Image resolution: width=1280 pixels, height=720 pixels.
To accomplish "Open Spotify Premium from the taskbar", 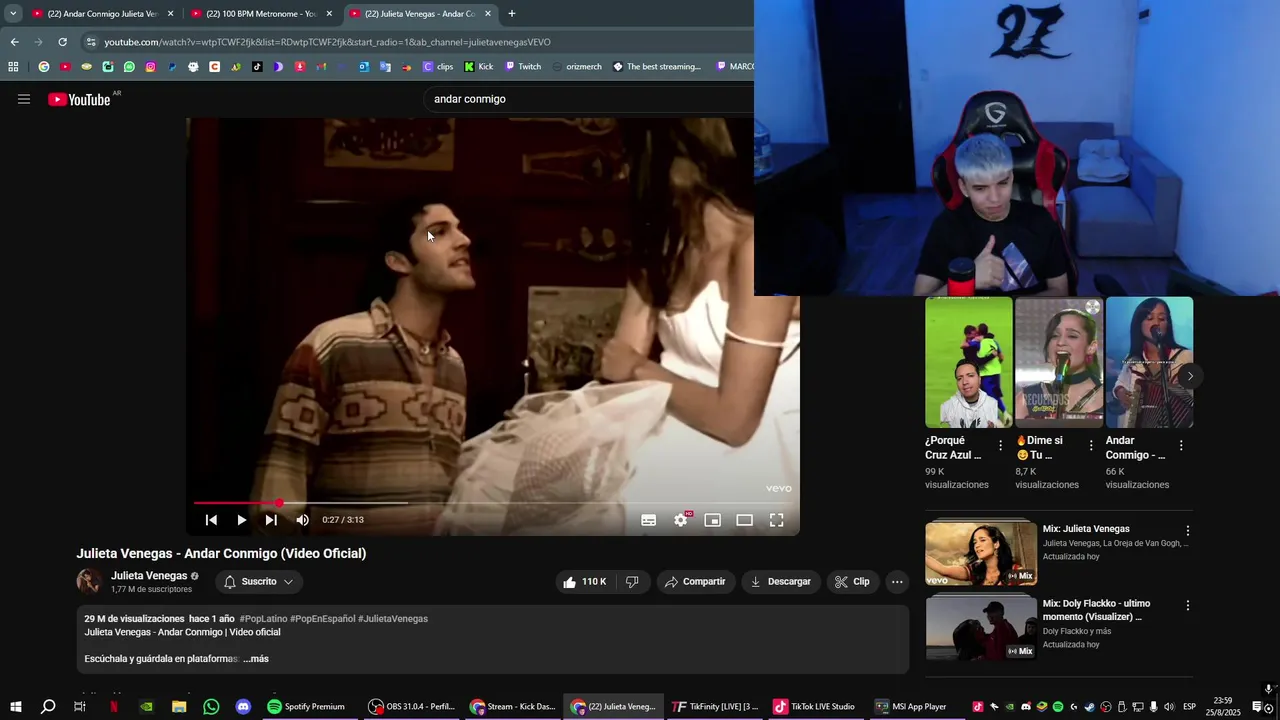I will pos(306,707).
